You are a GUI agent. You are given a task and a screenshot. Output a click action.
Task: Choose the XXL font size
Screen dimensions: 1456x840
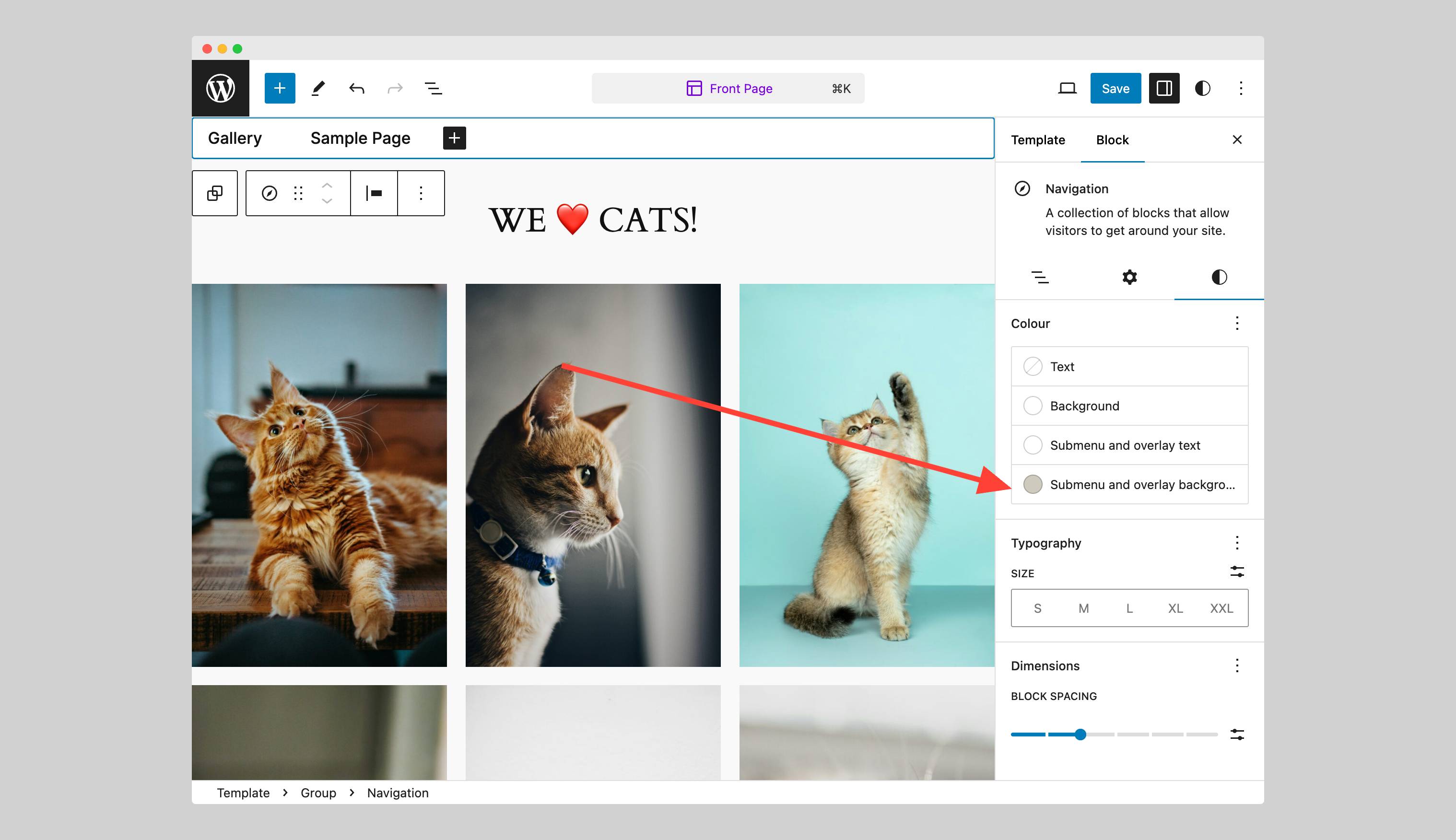pyautogui.click(x=1221, y=608)
